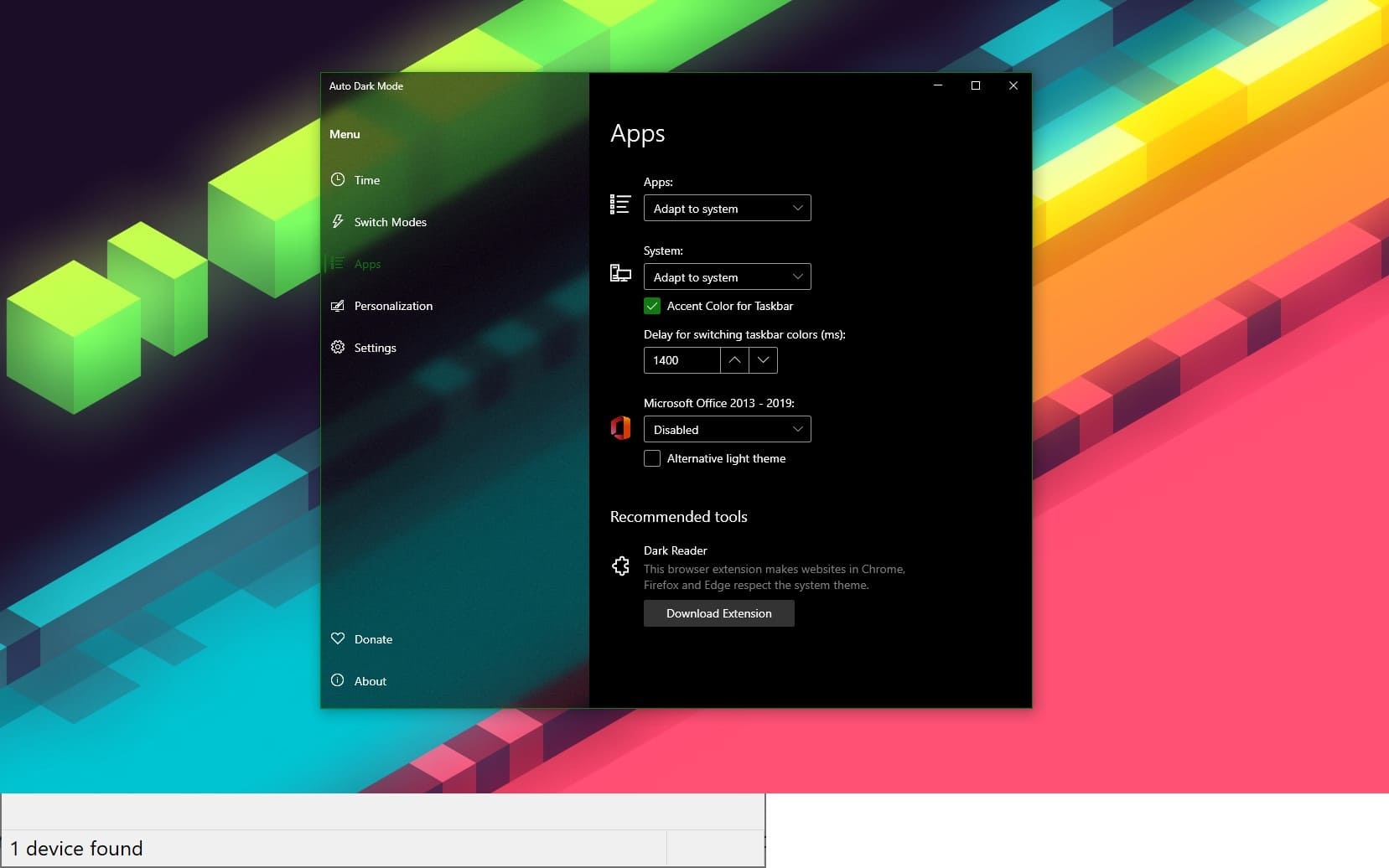The width and height of the screenshot is (1389, 868).
Task: Open the Apps theme dropdown
Action: point(727,209)
